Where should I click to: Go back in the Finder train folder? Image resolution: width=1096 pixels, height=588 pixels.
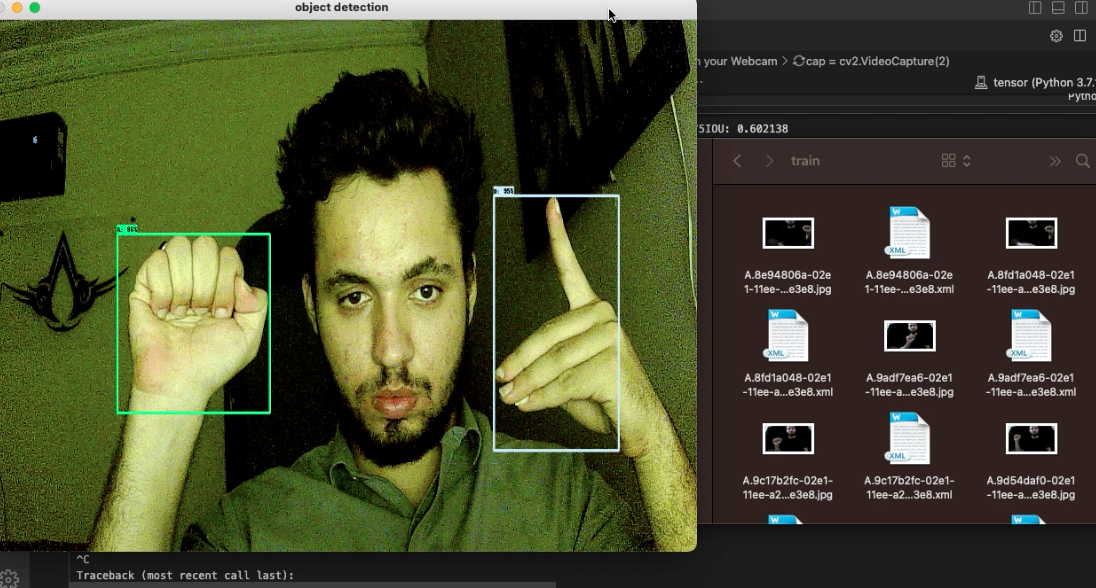coord(737,161)
